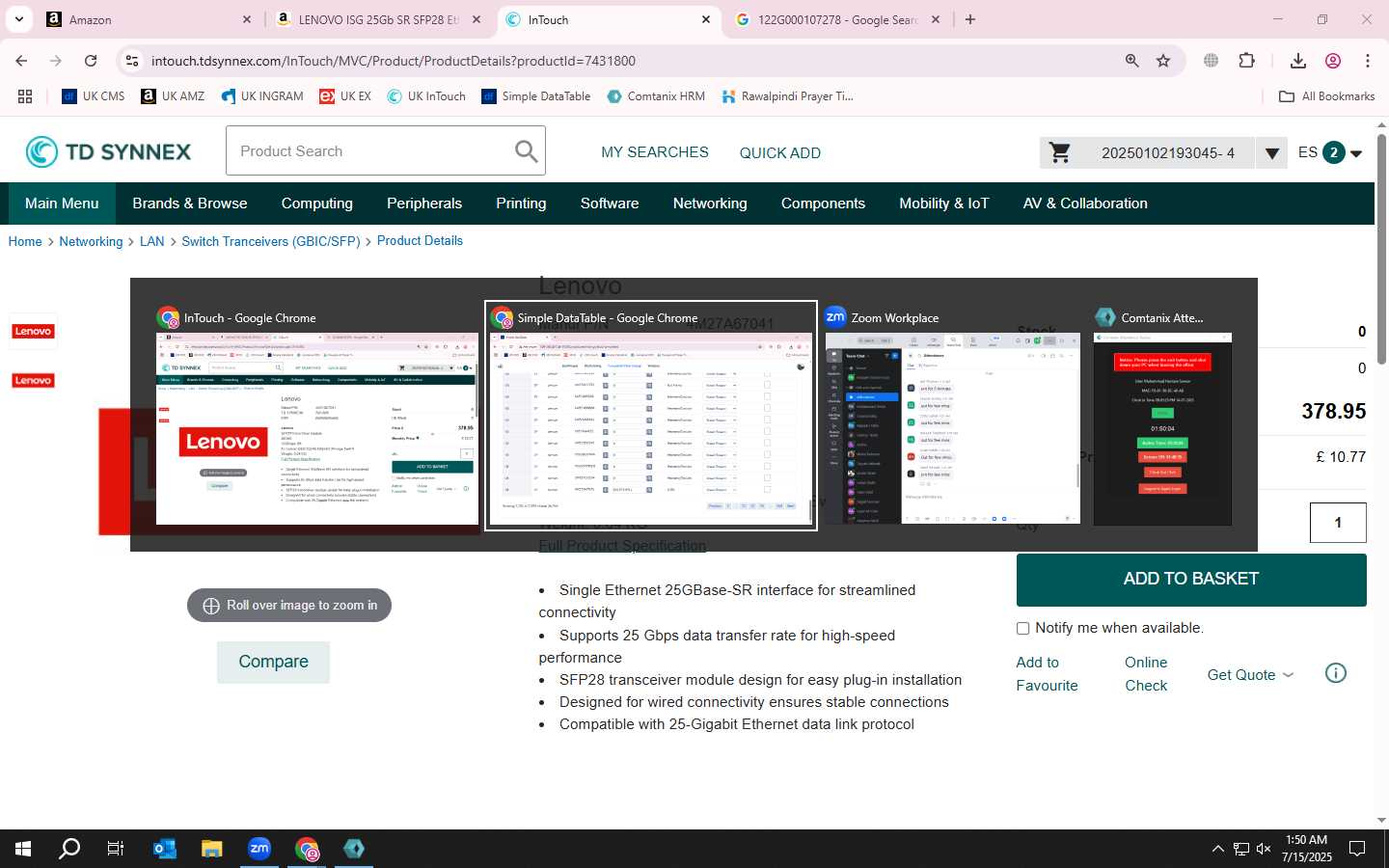Click the Compare button

tap(273, 662)
